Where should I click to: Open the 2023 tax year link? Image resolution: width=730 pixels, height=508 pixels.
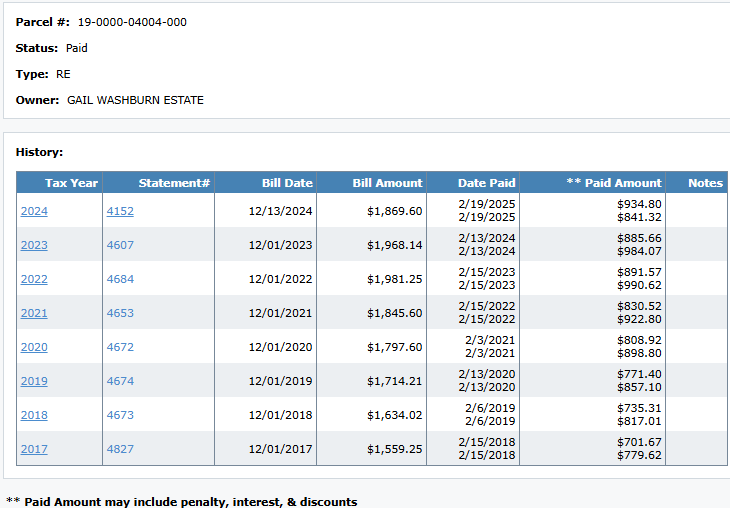pos(34,245)
